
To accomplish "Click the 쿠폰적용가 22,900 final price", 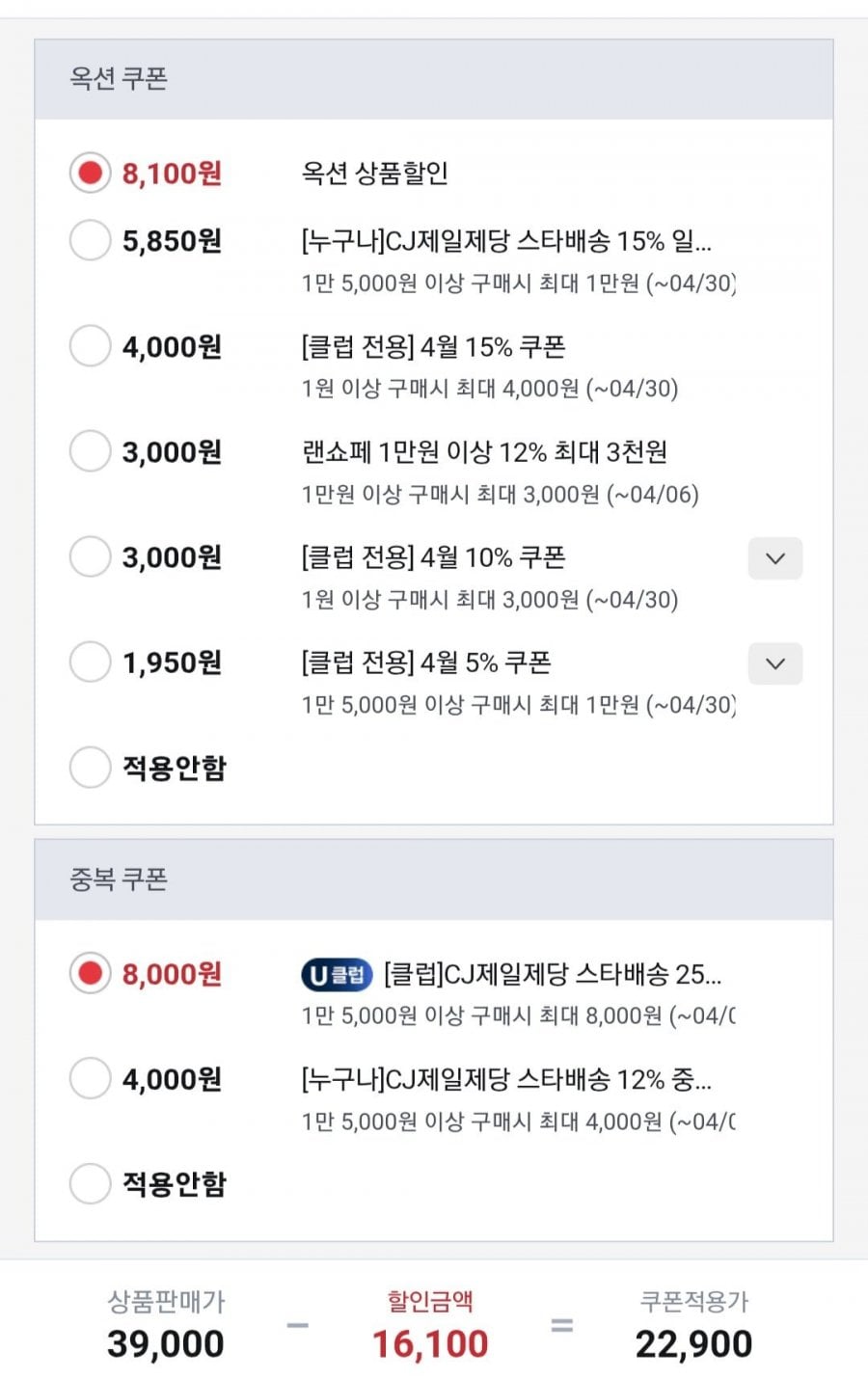I will 693,1343.
